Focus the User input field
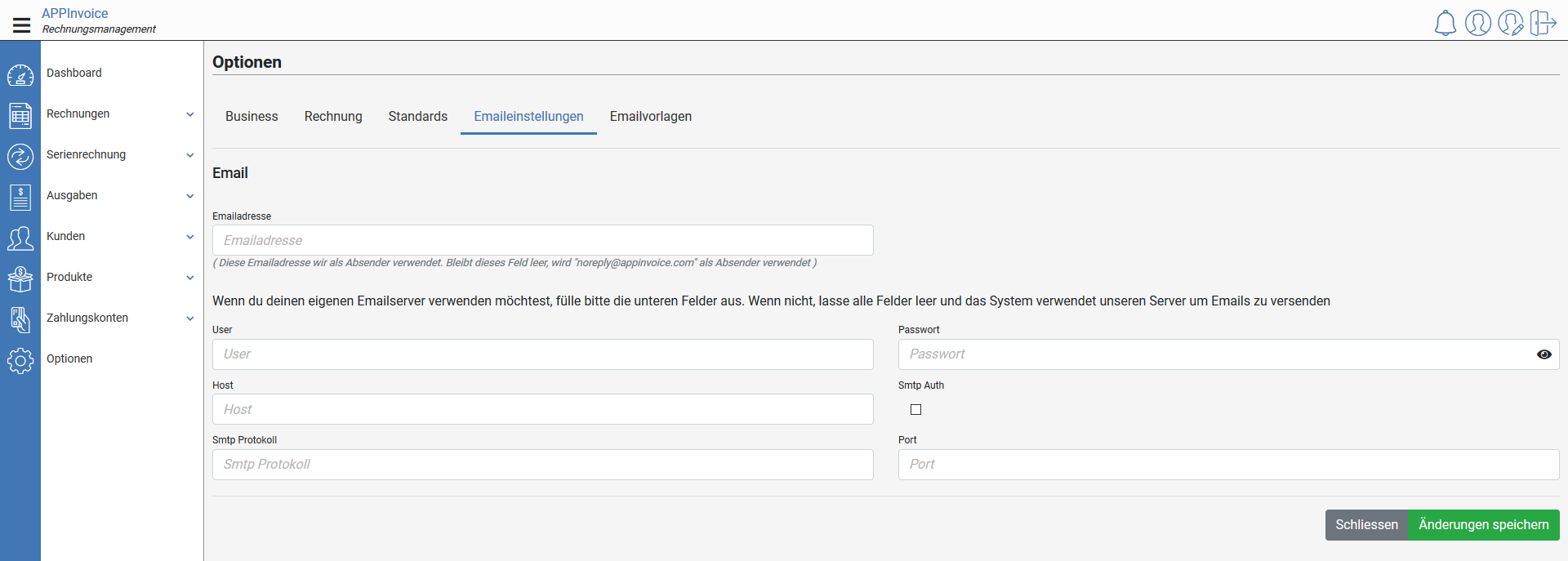 click(x=542, y=354)
